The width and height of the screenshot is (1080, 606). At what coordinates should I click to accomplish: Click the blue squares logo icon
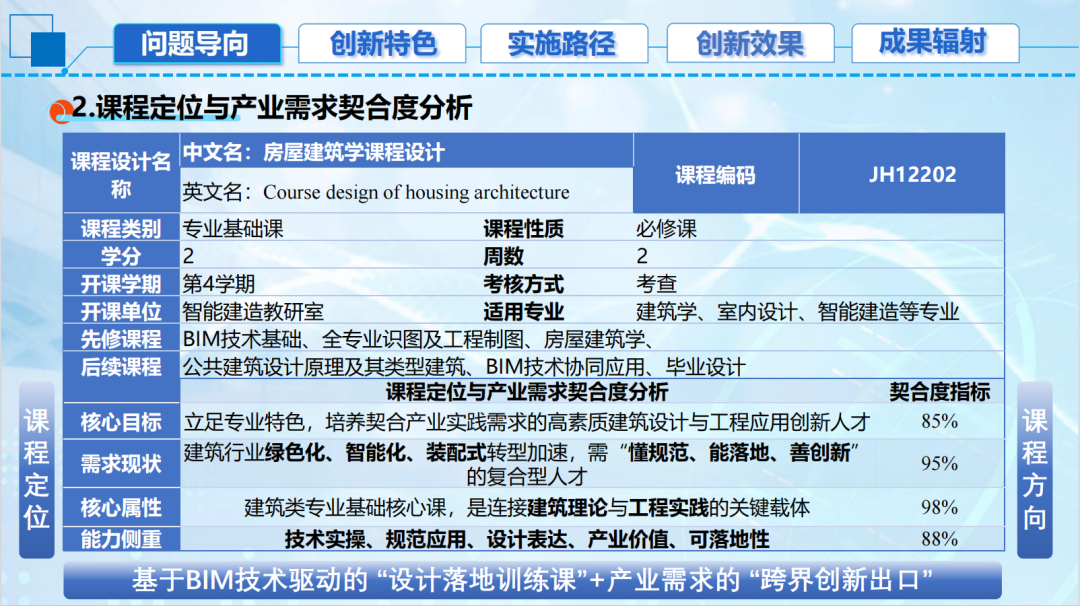38,41
